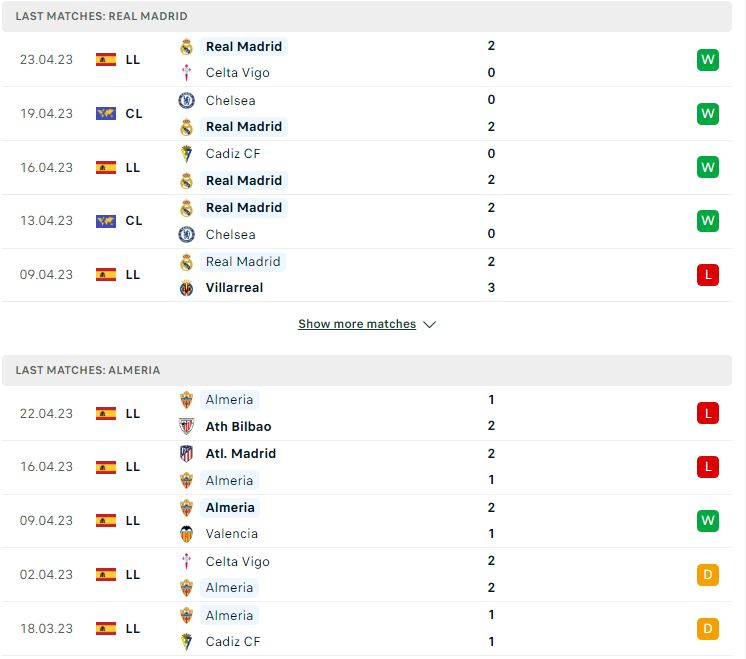Viewport: 746px width, 659px height.
Task: Click Chelsea crest in 19.04.23 match
Action: (x=186, y=100)
